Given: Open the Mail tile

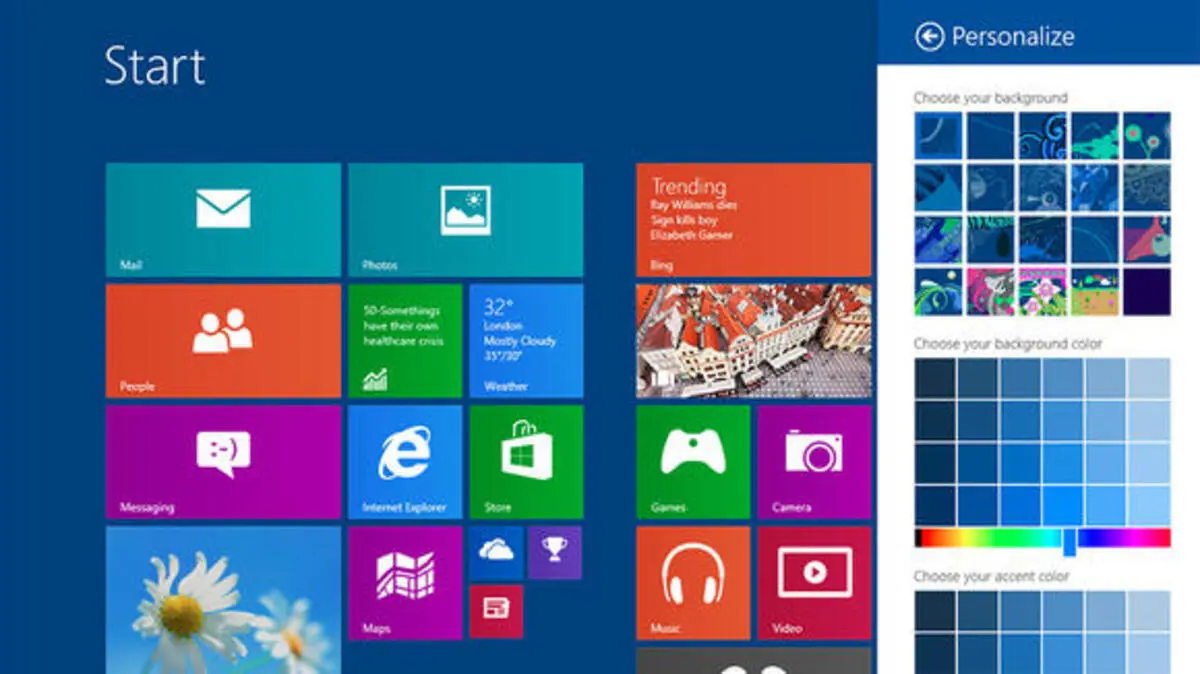Looking at the screenshot, I should [x=223, y=220].
